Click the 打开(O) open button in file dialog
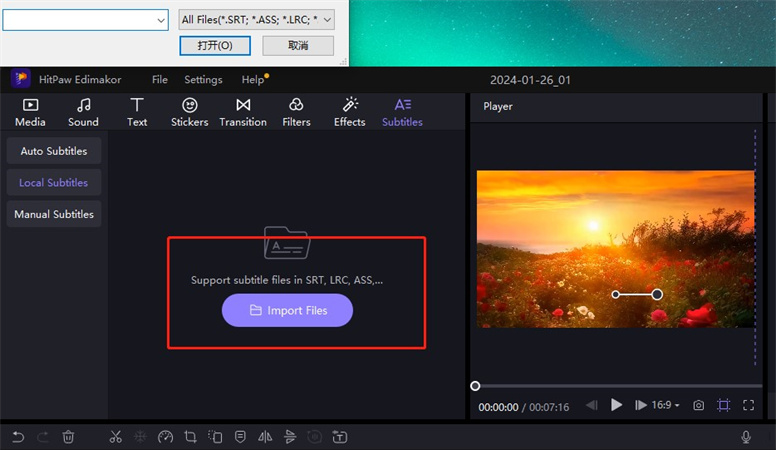This screenshot has width=776, height=450. coord(215,46)
